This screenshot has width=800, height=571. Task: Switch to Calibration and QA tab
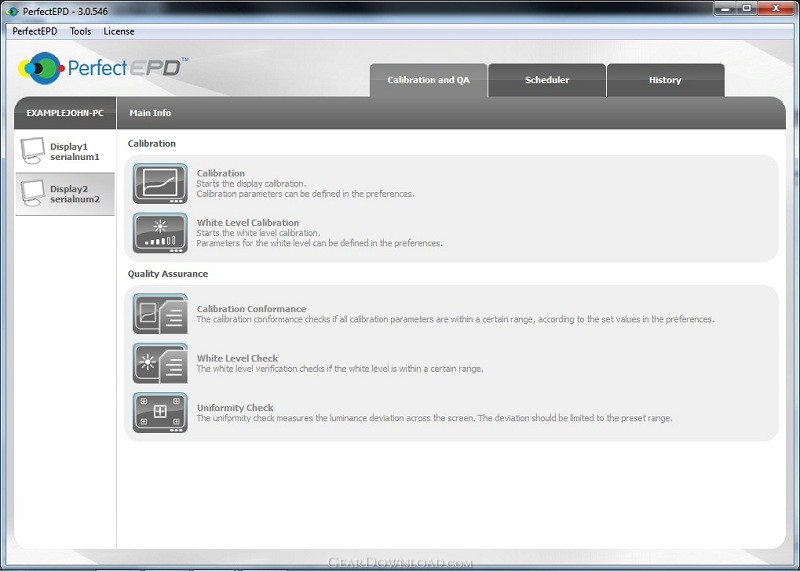[x=429, y=80]
